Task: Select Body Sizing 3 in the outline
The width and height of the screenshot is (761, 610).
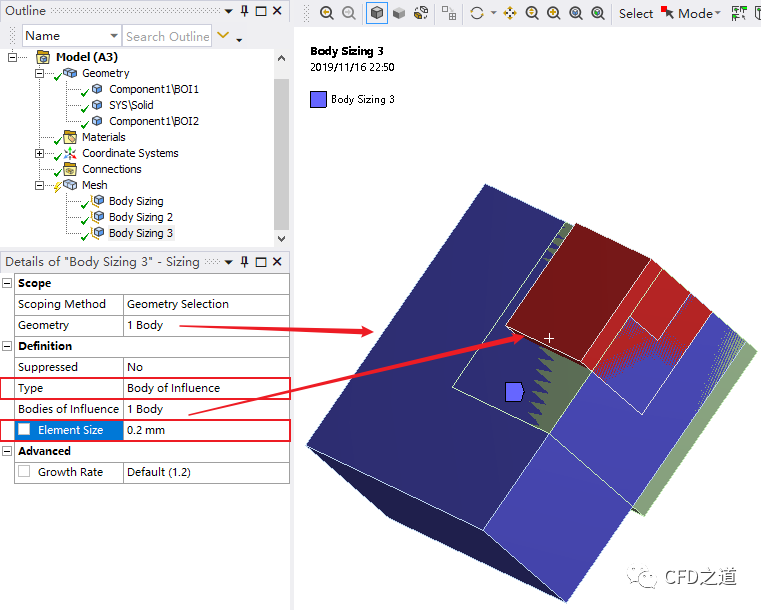Action: (x=141, y=233)
